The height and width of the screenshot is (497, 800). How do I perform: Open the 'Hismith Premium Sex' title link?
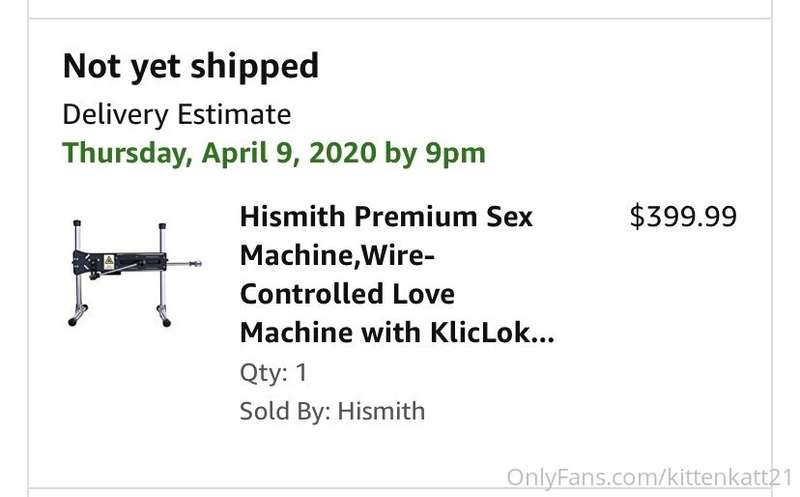click(x=386, y=217)
